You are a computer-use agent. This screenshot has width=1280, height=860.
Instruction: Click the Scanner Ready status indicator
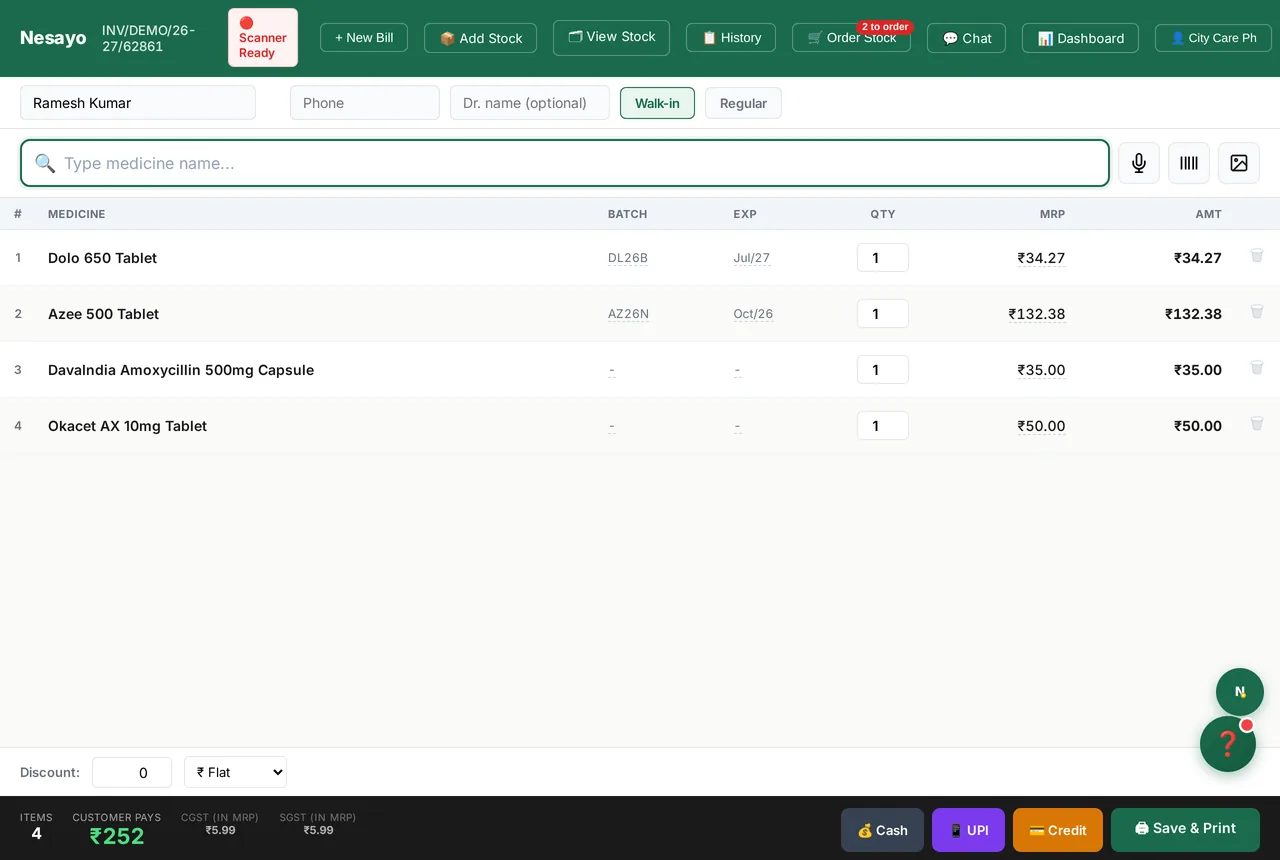(263, 38)
